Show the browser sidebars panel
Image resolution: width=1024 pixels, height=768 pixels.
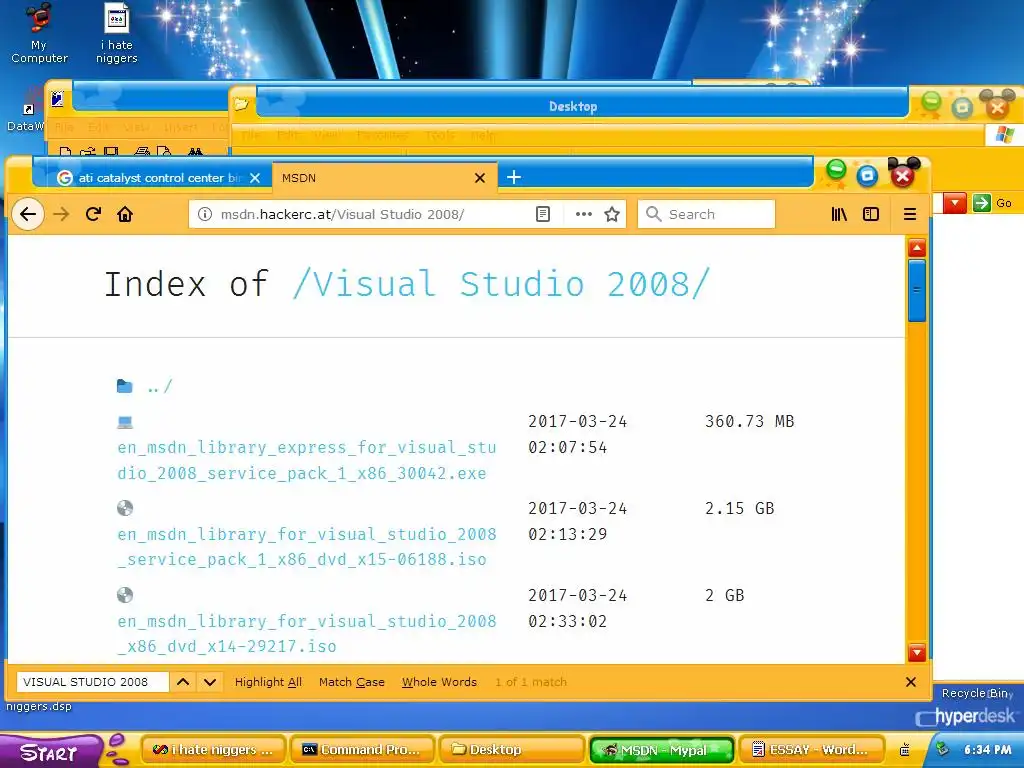point(871,214)
